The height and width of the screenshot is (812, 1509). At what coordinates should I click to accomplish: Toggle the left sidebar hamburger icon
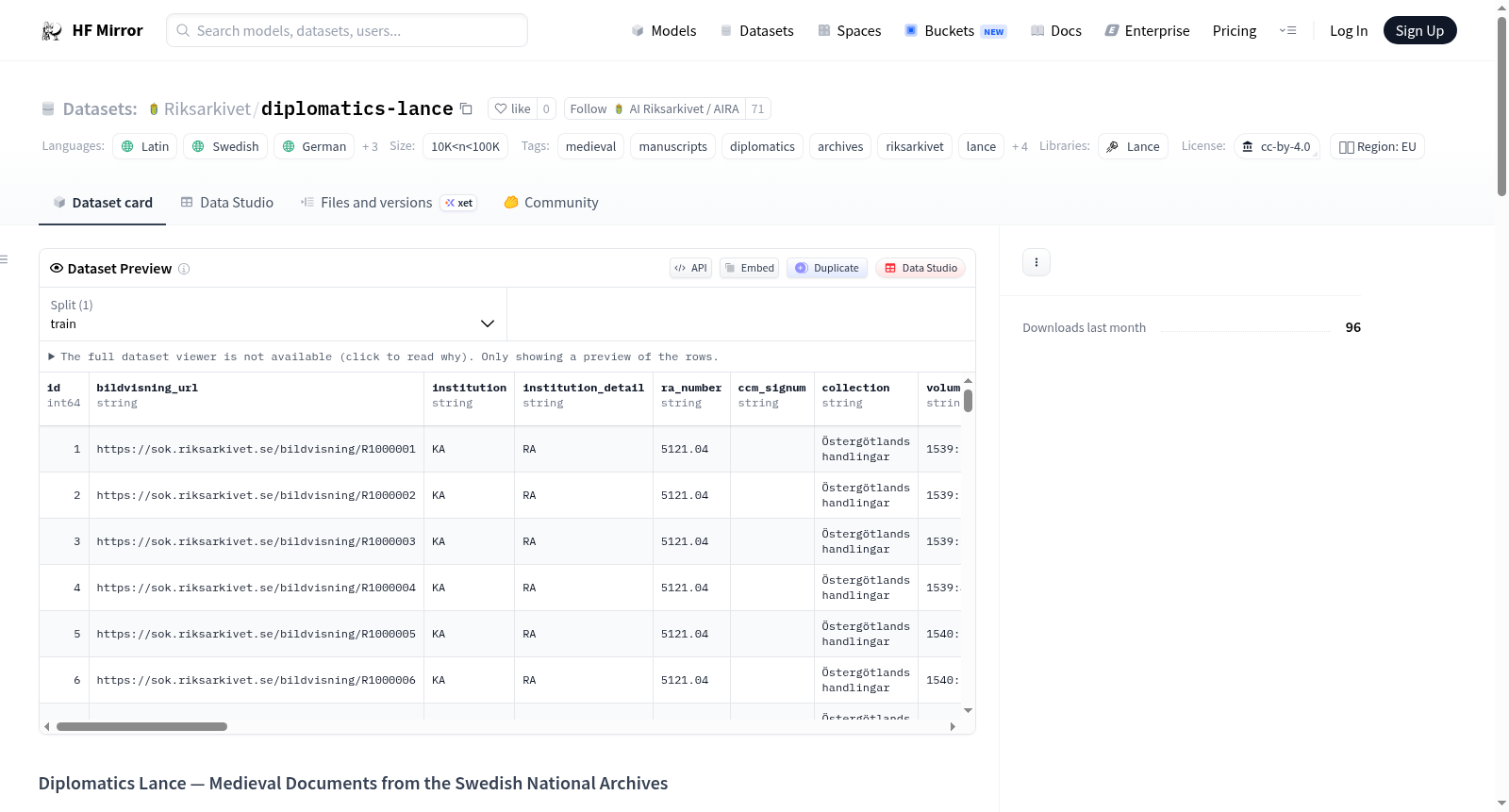pos(4,259)
